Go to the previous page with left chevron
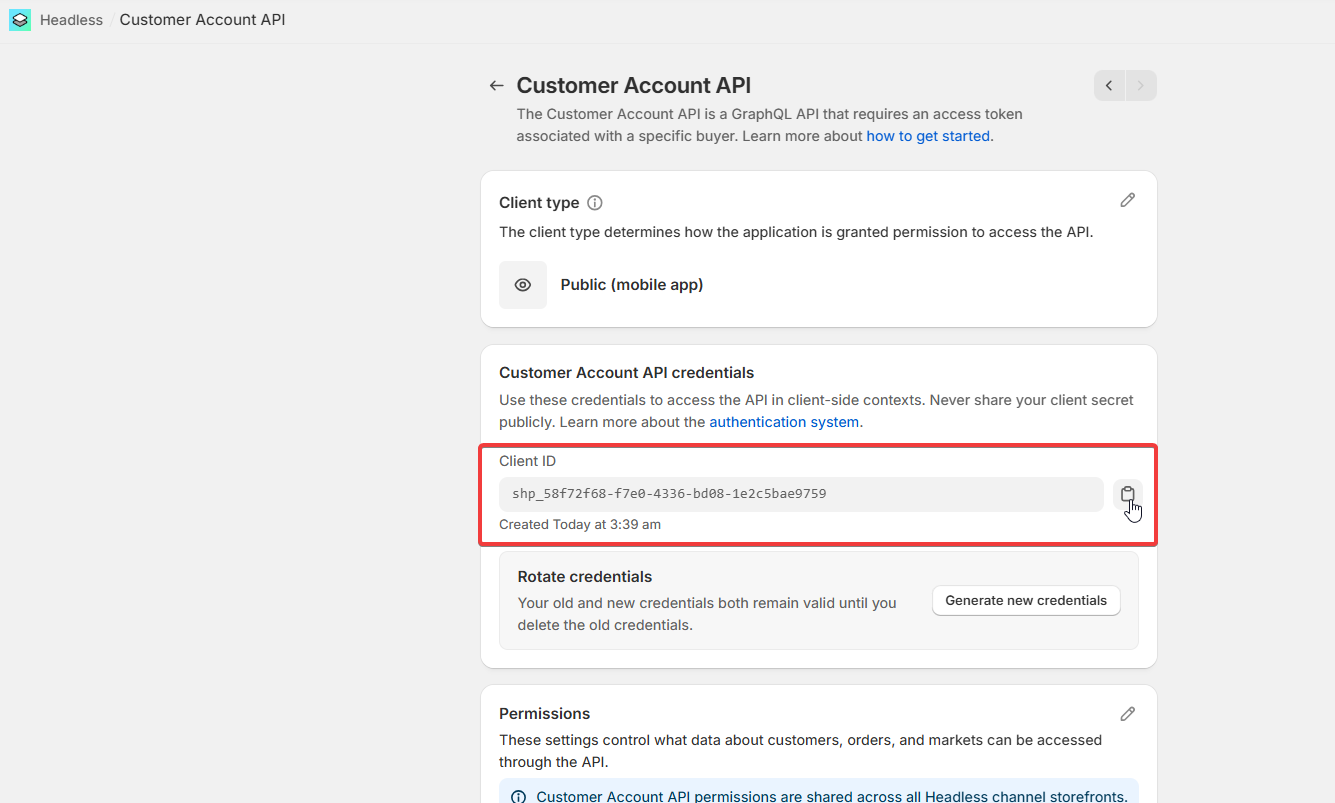Viewport: 1335px width, 803px height. click(x=1109, y=86)
